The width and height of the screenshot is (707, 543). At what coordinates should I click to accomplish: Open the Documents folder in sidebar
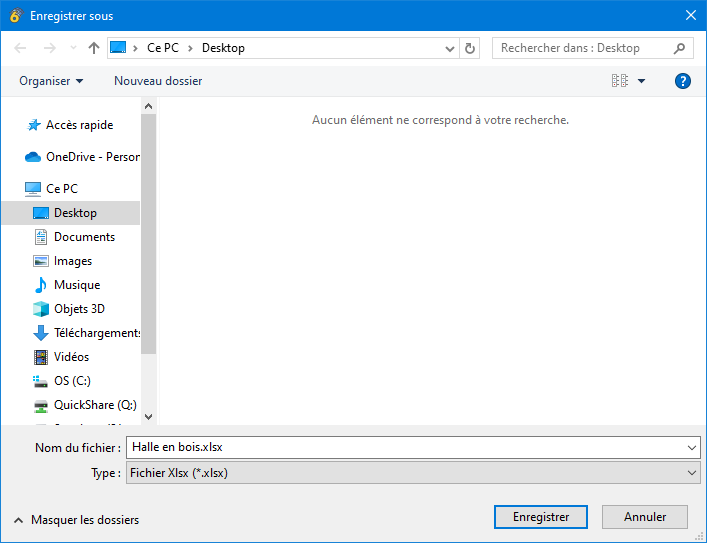[x=84, y=237]
